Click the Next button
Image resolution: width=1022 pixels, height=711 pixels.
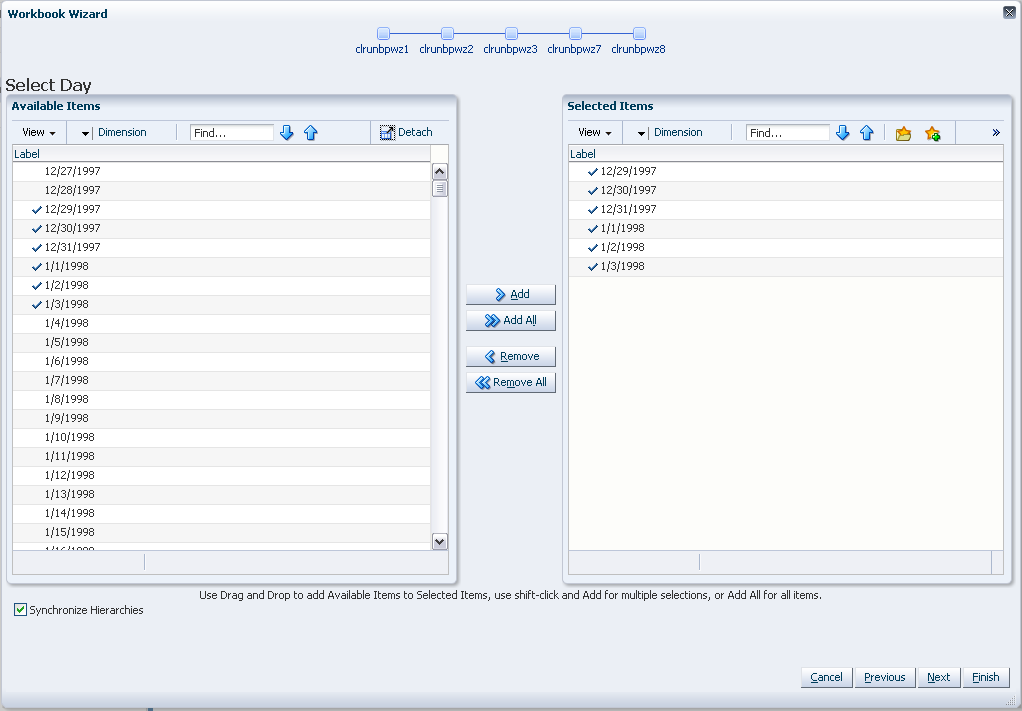(x=939, y=677)
